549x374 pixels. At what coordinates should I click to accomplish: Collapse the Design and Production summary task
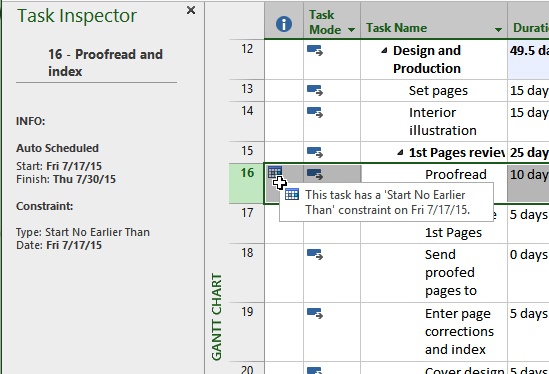pos(384,51)
